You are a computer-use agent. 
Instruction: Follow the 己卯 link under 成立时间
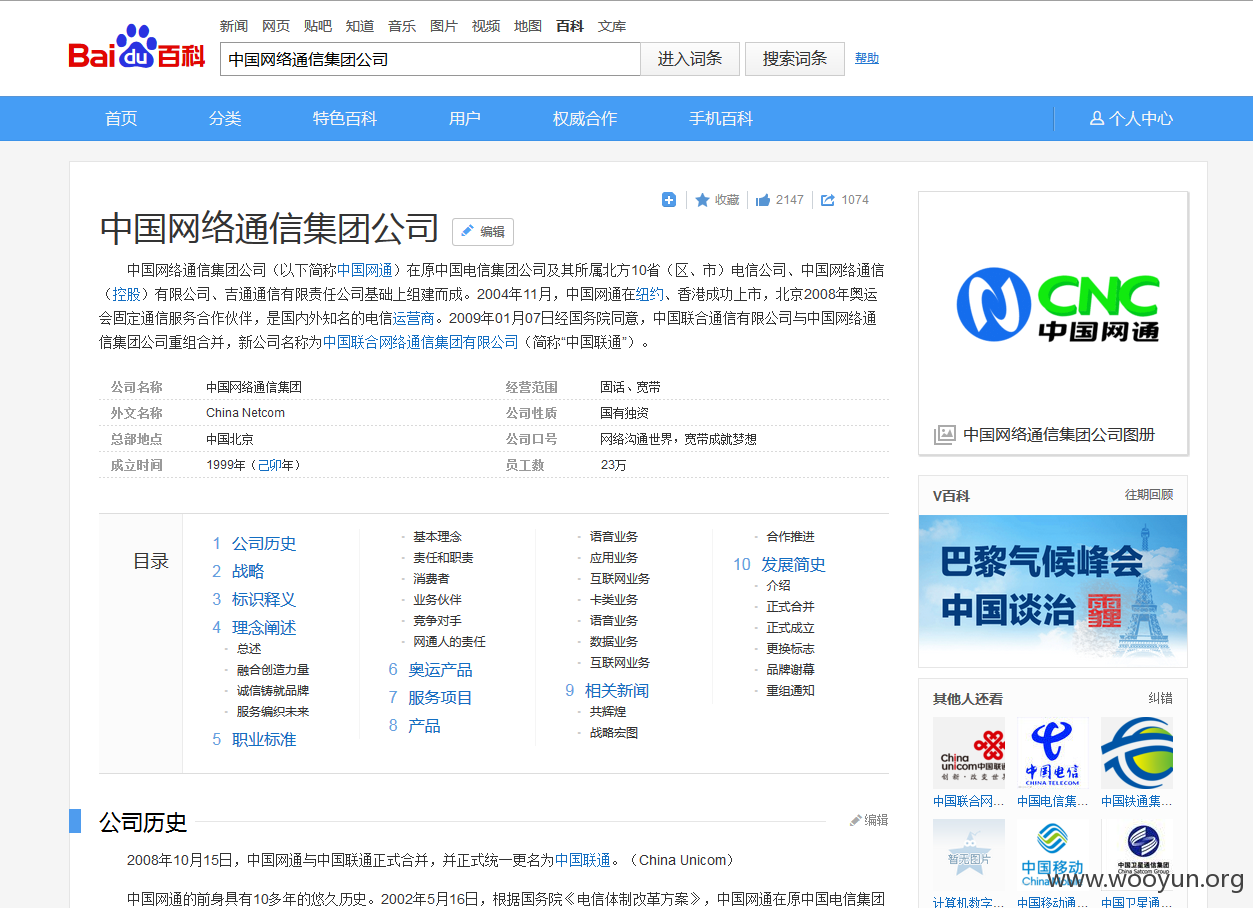(x=270, y=465)
